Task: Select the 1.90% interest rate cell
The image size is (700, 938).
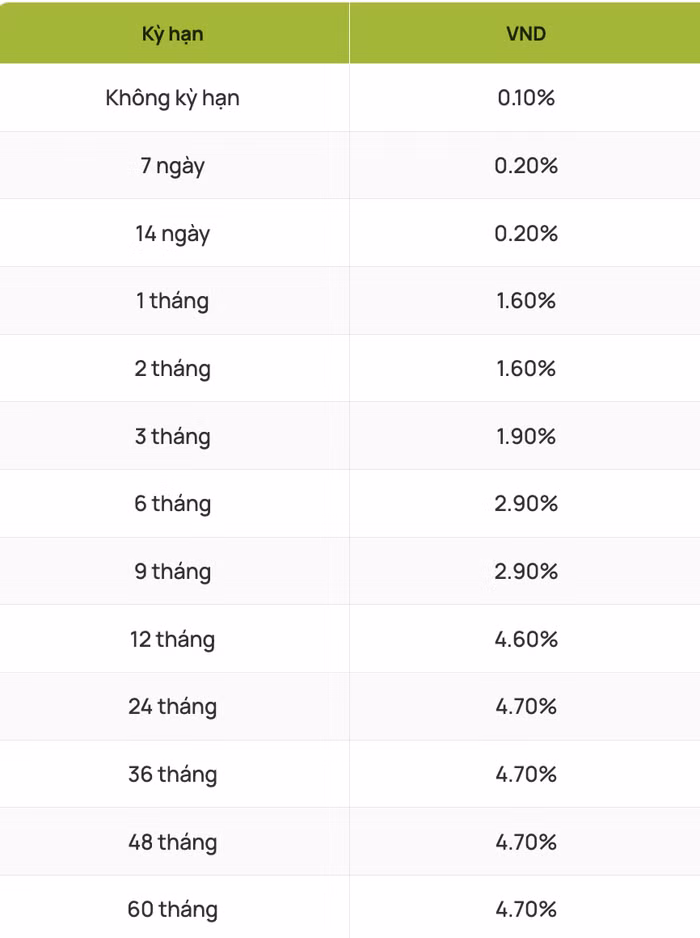Action: pos(525,436)
